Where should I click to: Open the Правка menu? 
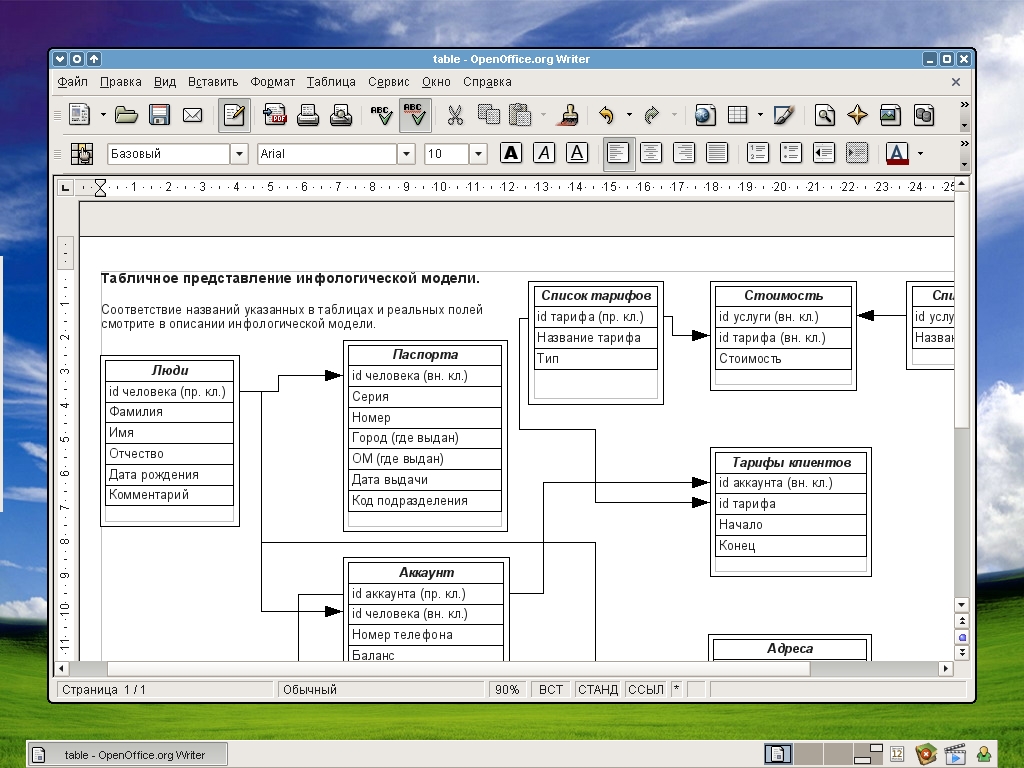click(121, 82)
